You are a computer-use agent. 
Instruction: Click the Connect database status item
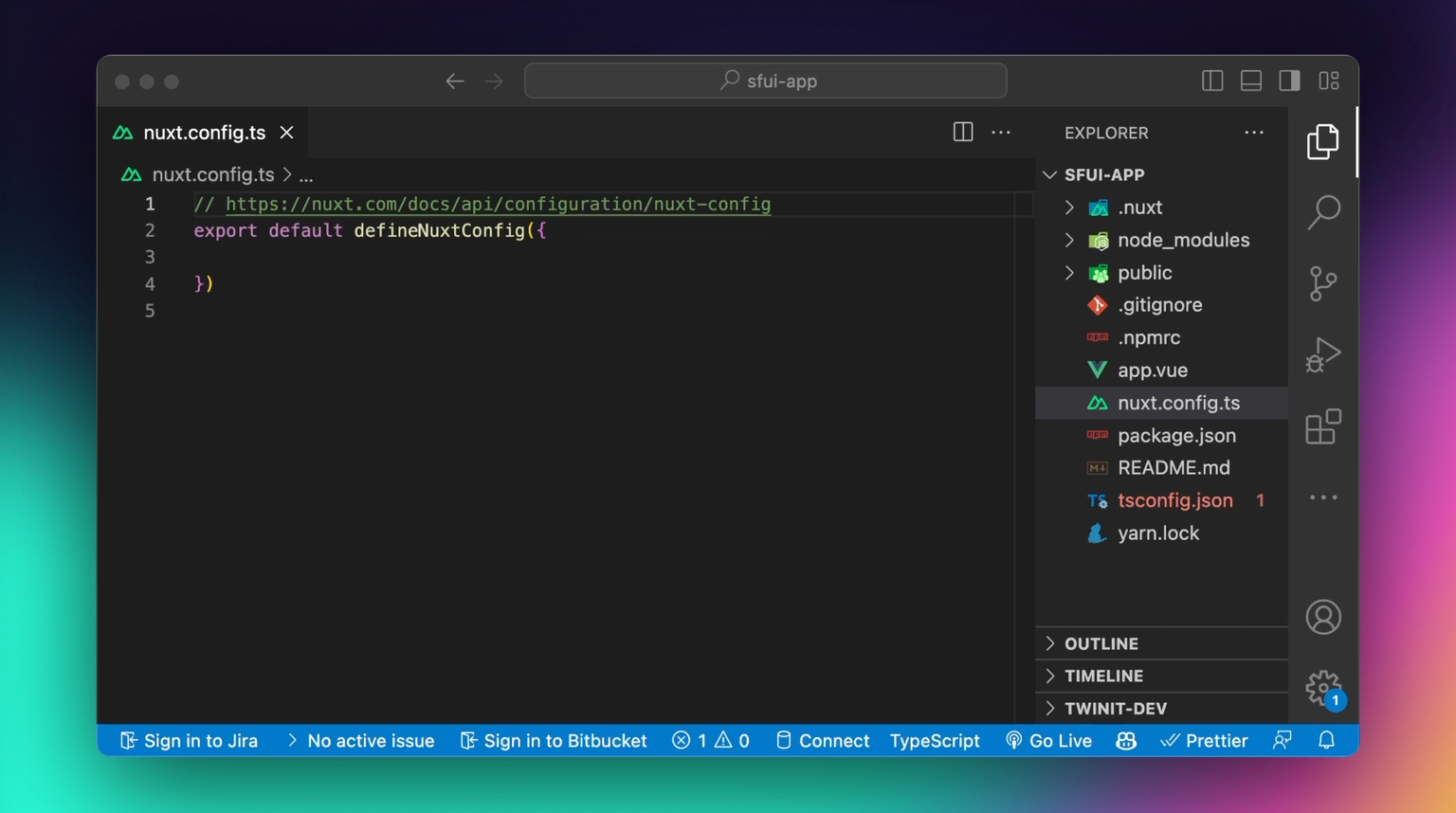tap(822, 741)
